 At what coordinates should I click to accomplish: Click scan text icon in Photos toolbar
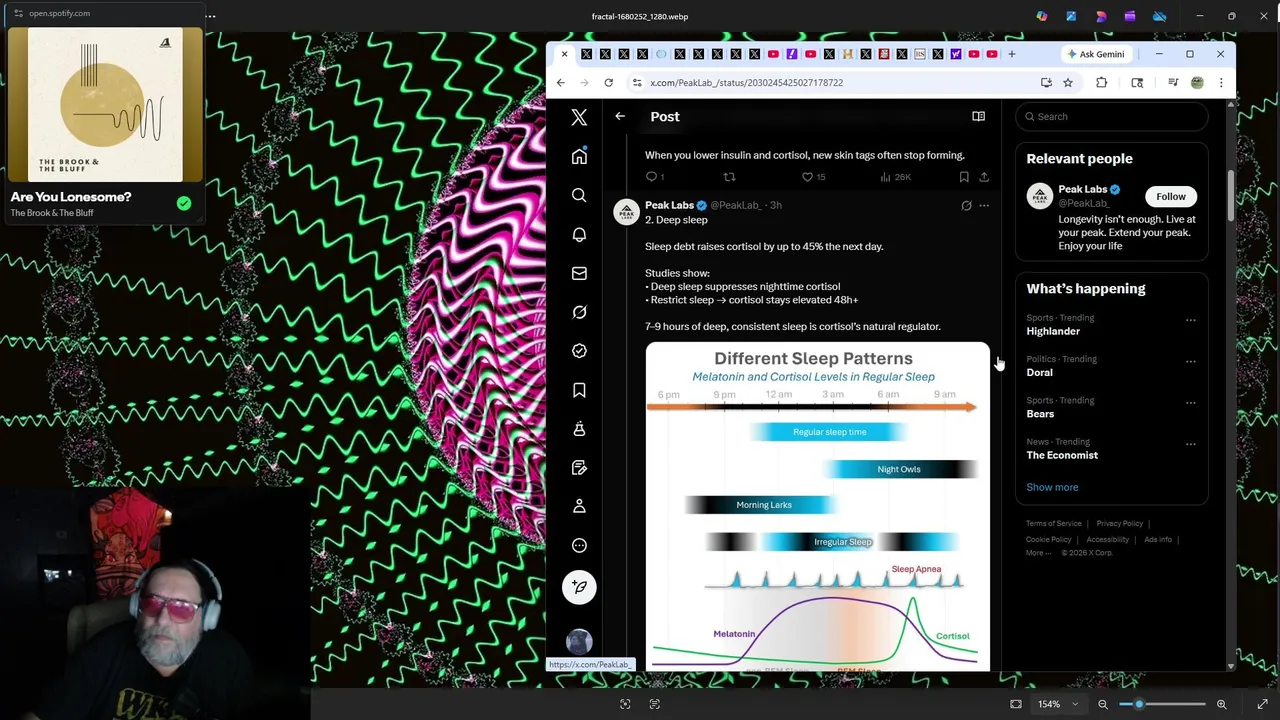[655, 704]
